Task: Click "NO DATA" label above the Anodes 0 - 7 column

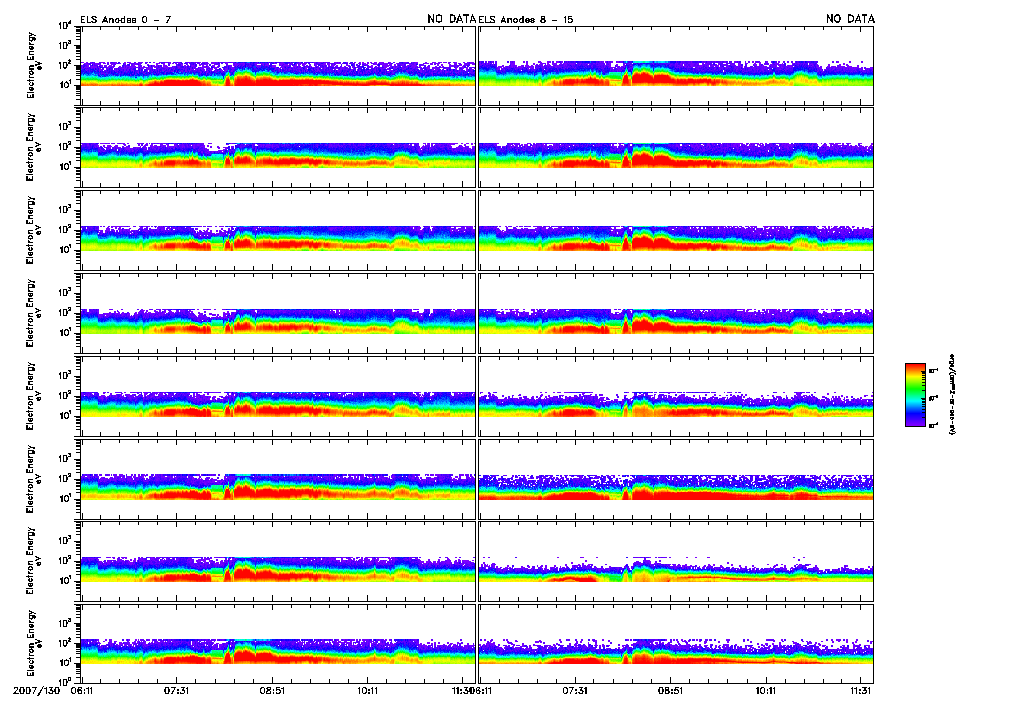Action: [x=451, y=19]
